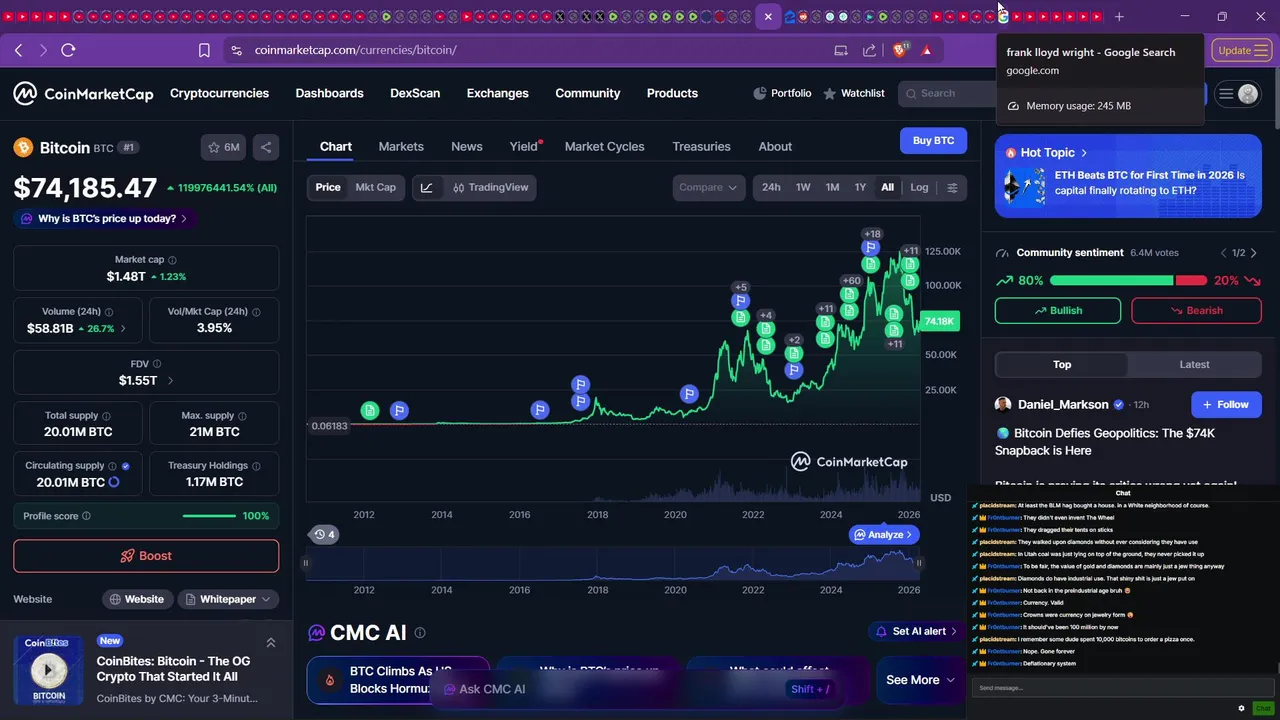
Task: Go to next sentiment page arrow
Action: 1254,253
